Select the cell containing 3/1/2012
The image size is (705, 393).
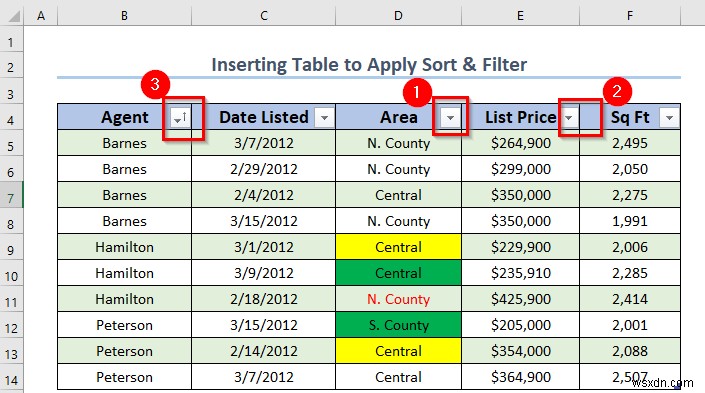(x=263, y=247)
